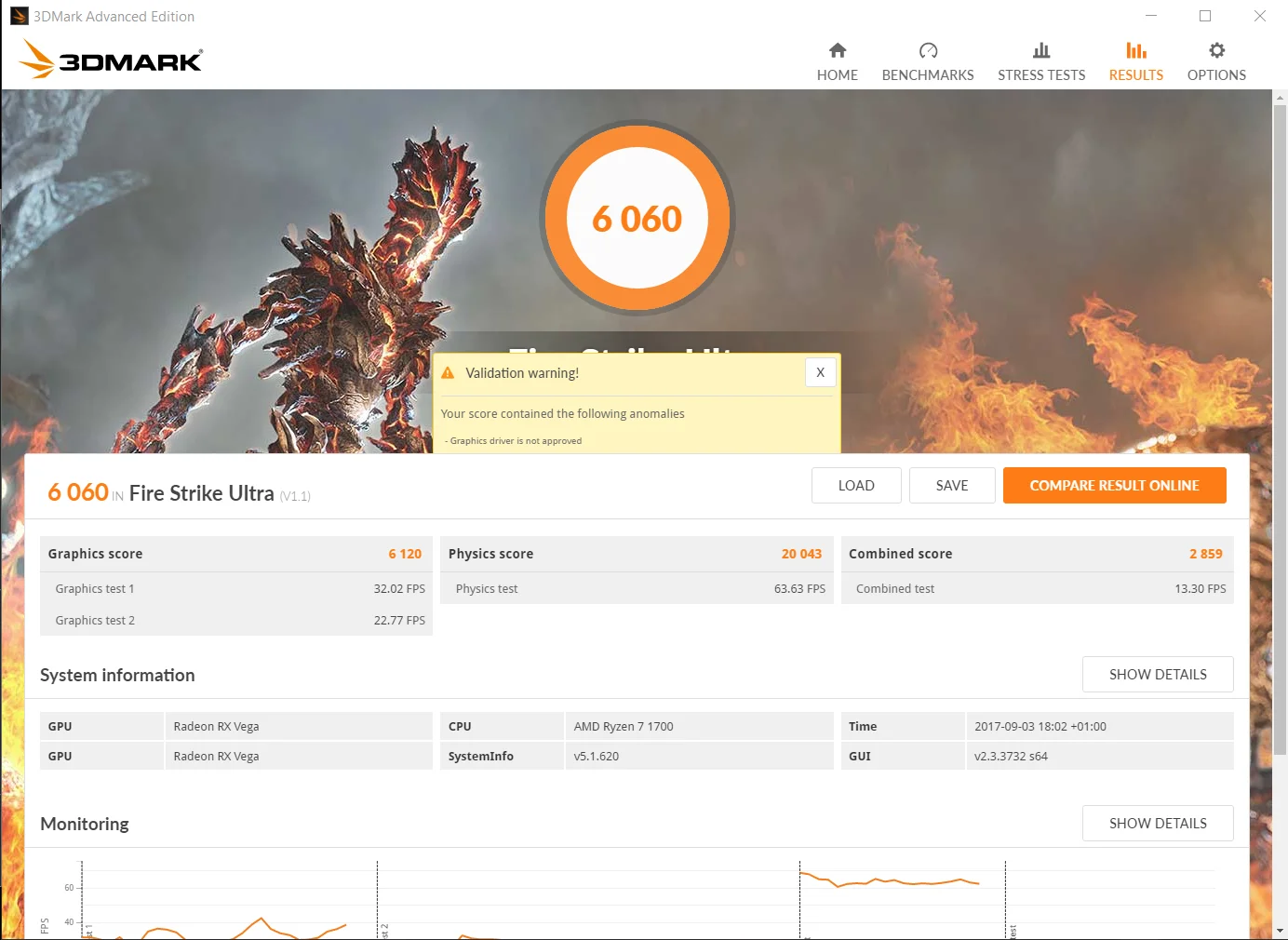The height and width of the screenshot is (940, 1288).
Task: Click 'Graphics driver is not approved' text
Action: [516, 441]
